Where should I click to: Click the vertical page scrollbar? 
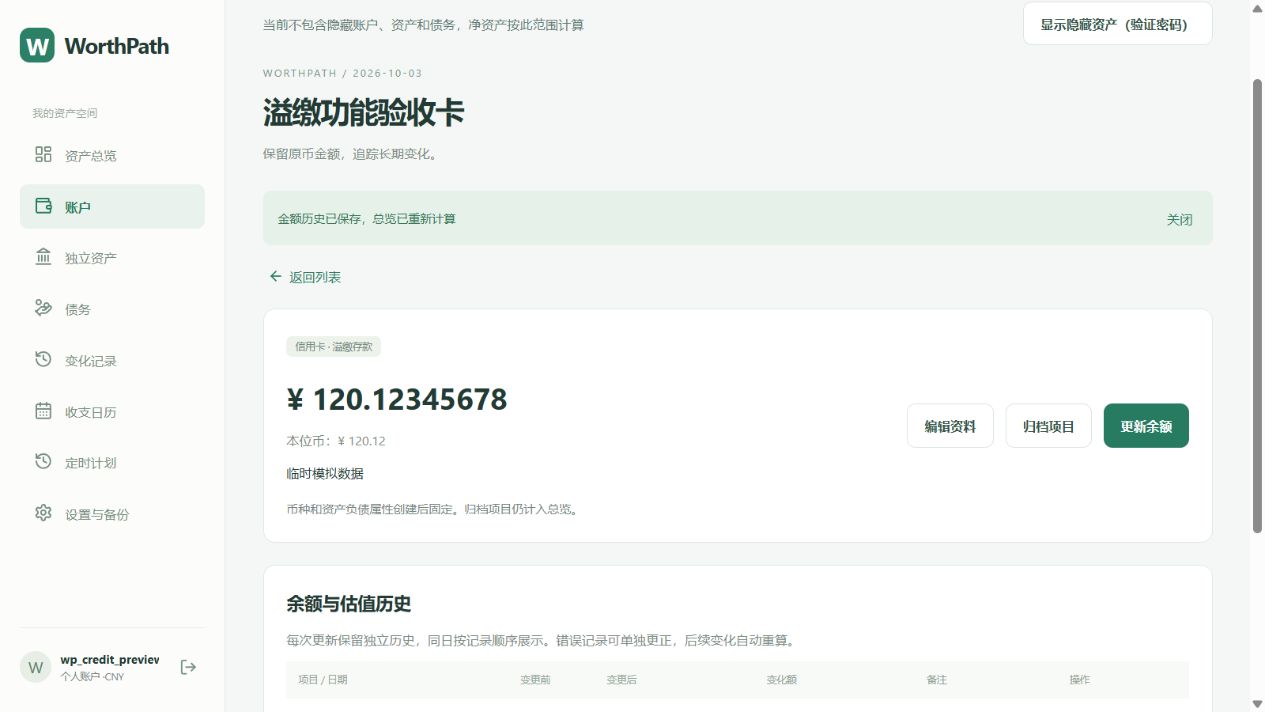[x=1258, y=305]
